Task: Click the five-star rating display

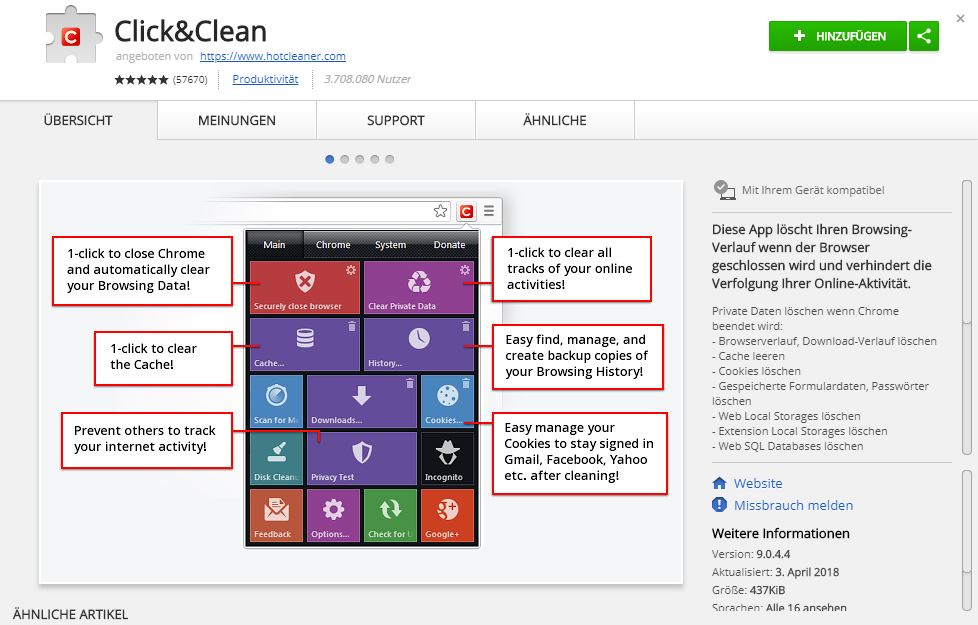Action: point(142,79)
